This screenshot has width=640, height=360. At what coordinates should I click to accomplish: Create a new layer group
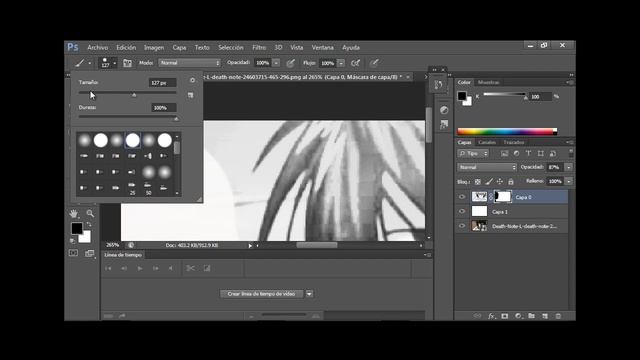pyautogui.click(x=531, y=316)
